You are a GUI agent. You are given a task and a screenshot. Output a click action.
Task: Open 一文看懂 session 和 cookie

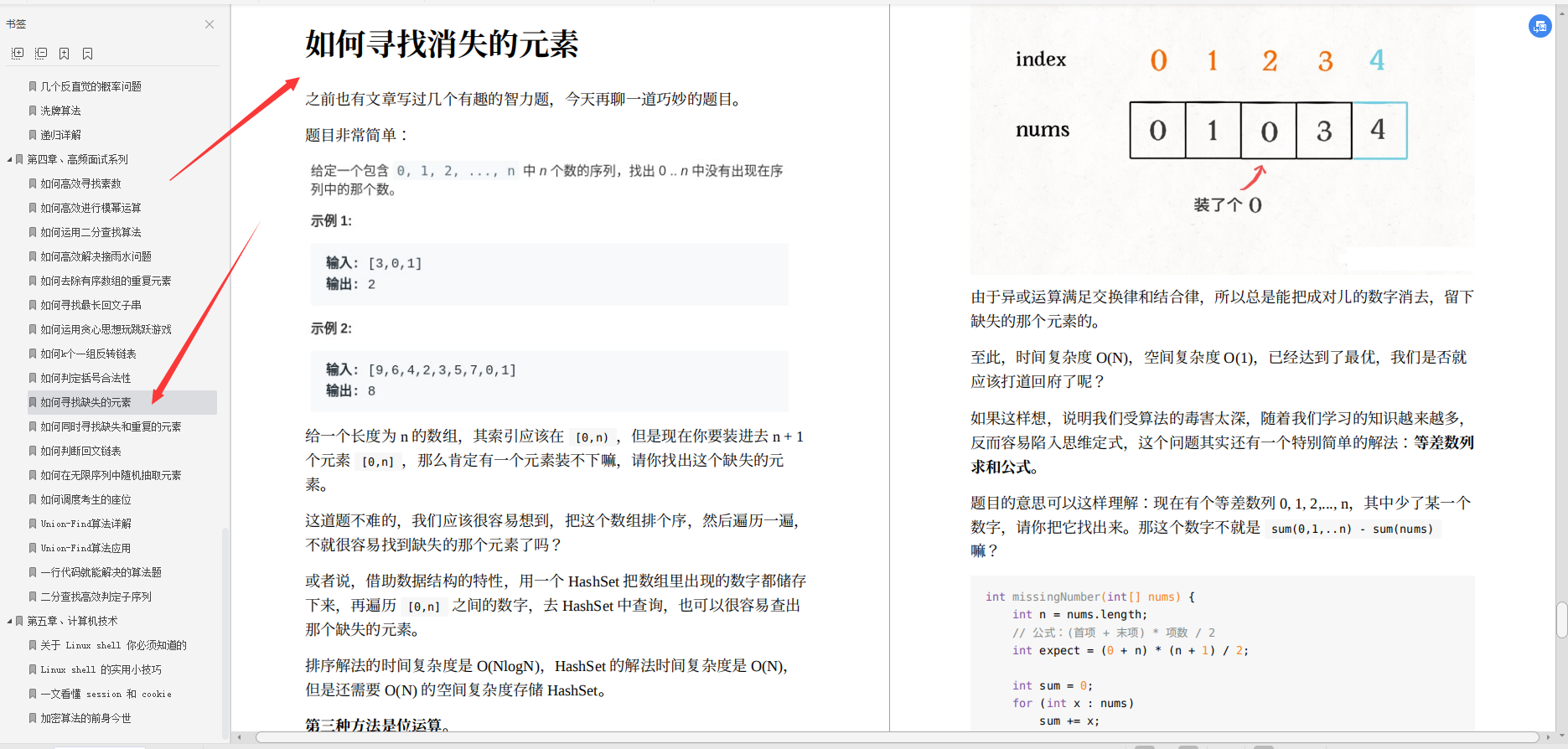click(106, 694)
